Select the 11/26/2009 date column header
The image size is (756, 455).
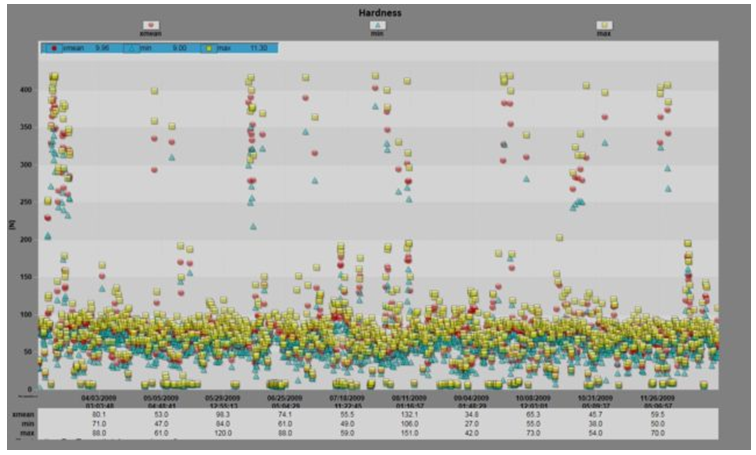pyautogui.click(x=658, y=399)
